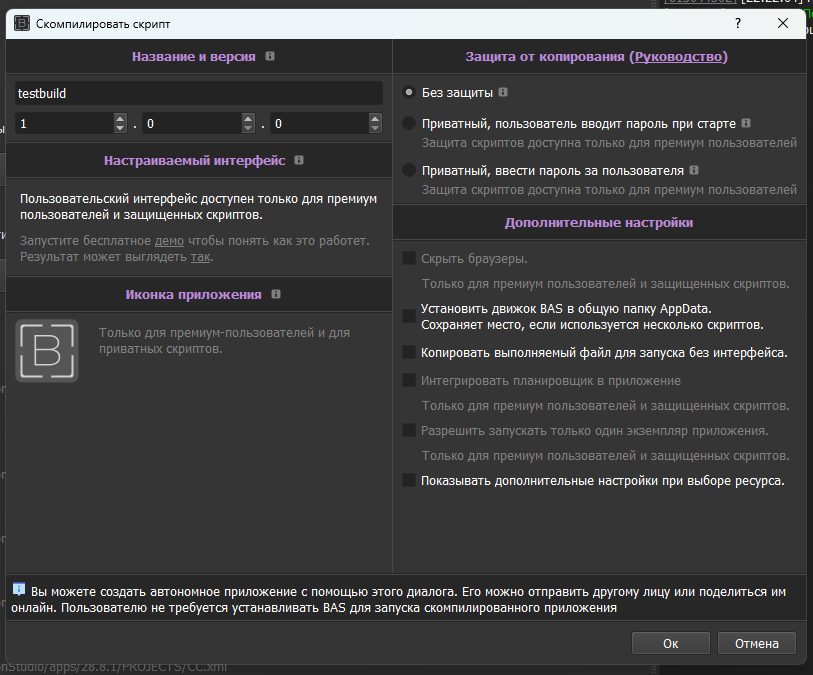Select the Без защиты radio button
The width and height of the screenshot is (813, 675).
[409, 92]
